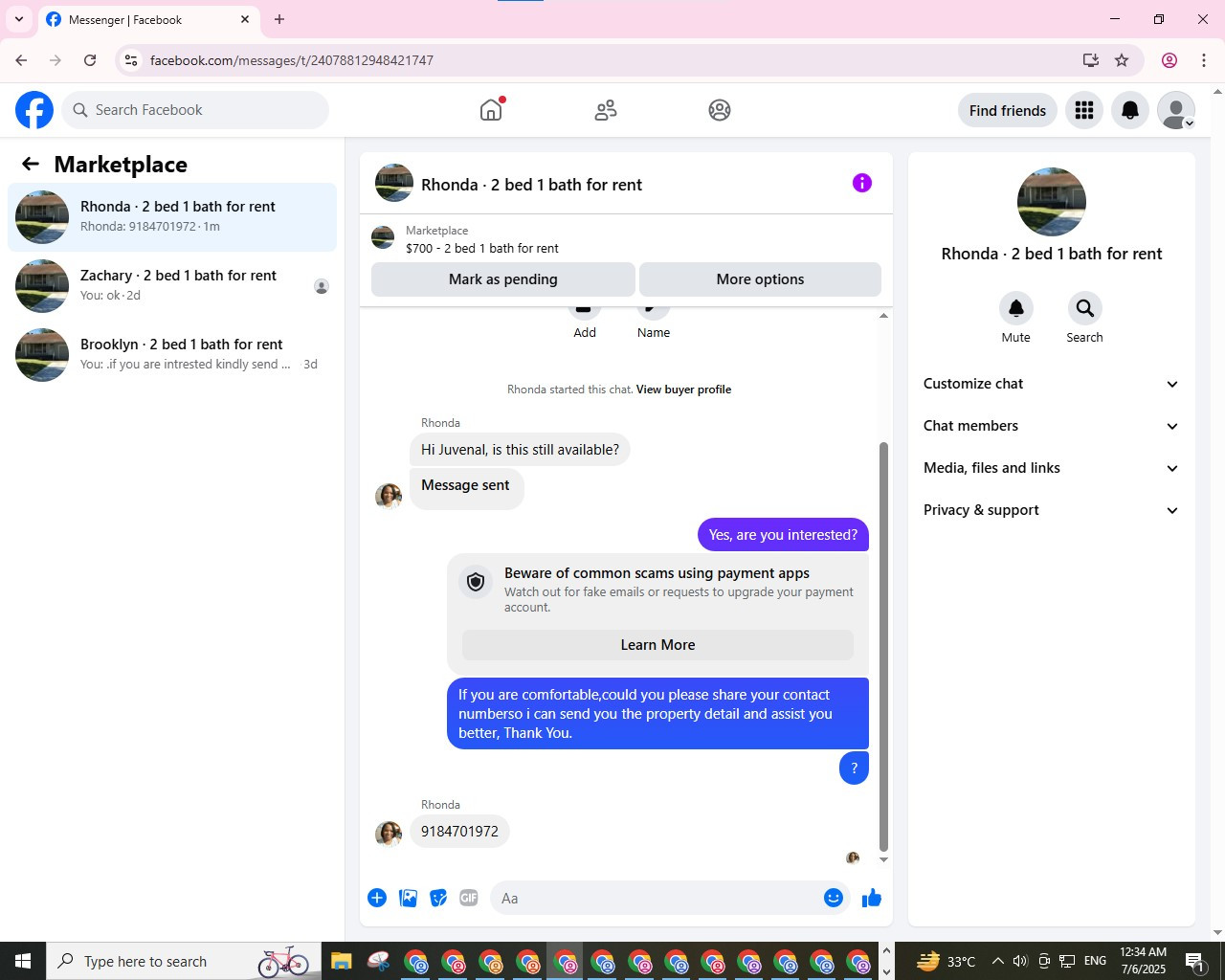Select the message 9184701972
Viewport: 1225px width, 980px height.
(x=459, y=832)
